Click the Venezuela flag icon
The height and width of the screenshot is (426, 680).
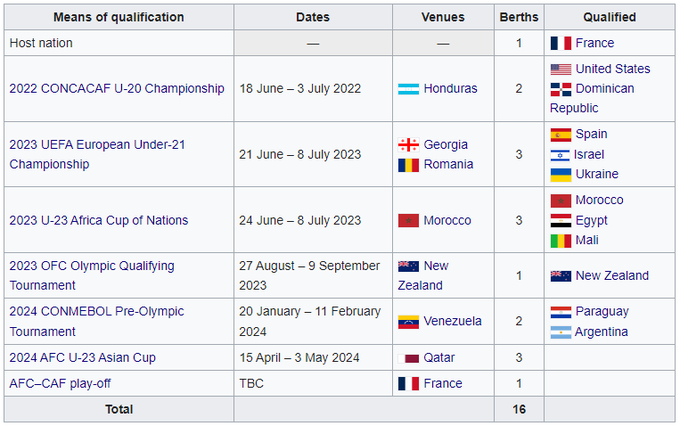408,321
